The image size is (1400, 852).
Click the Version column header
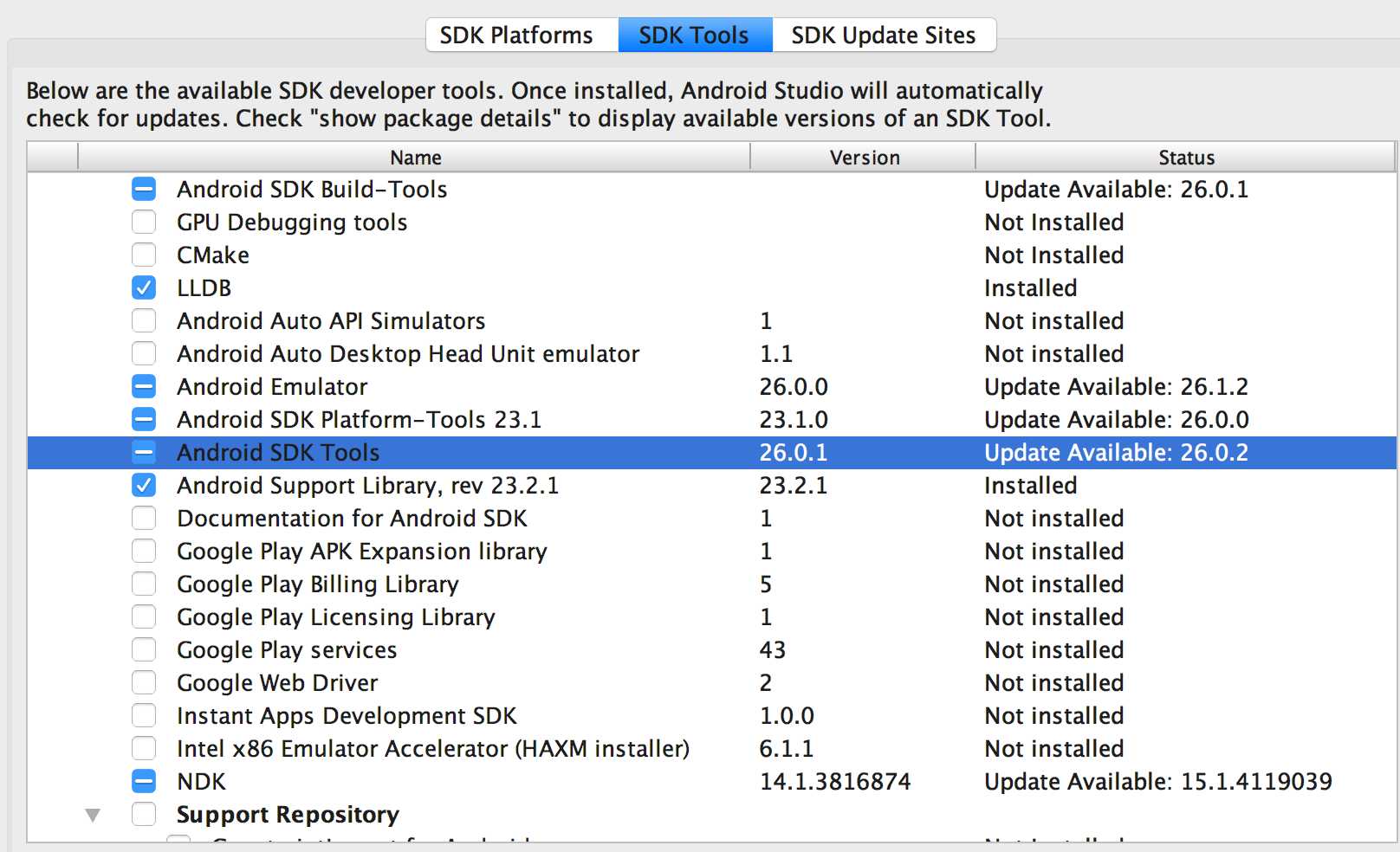864,158
